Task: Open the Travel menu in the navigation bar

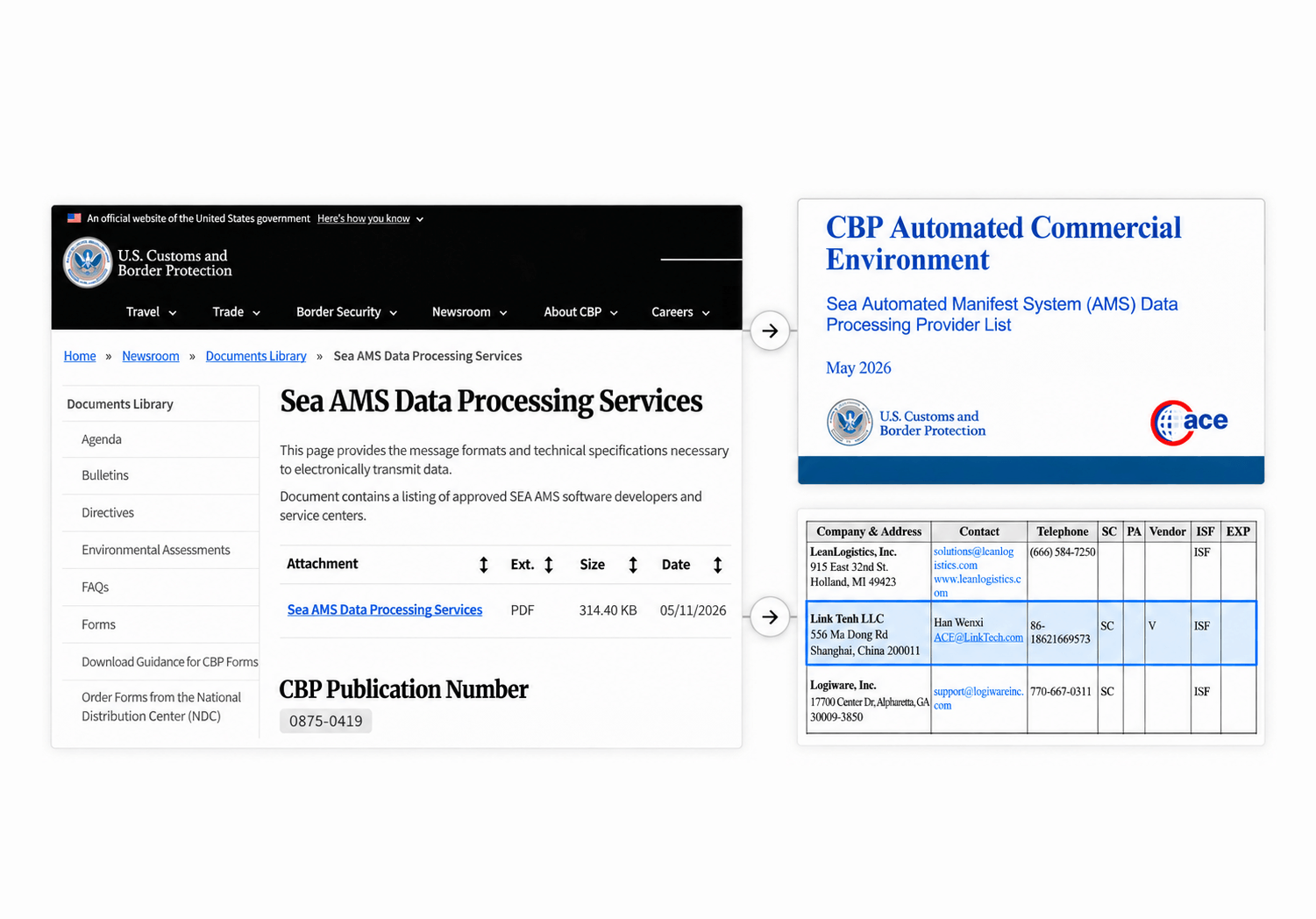Action: [151, 312]
